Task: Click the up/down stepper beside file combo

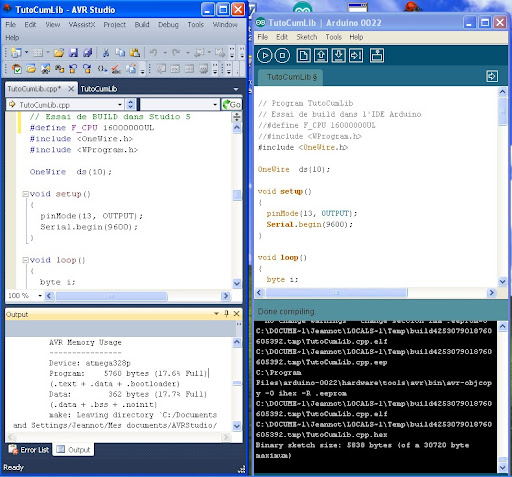Action: (x=130, y=105)
